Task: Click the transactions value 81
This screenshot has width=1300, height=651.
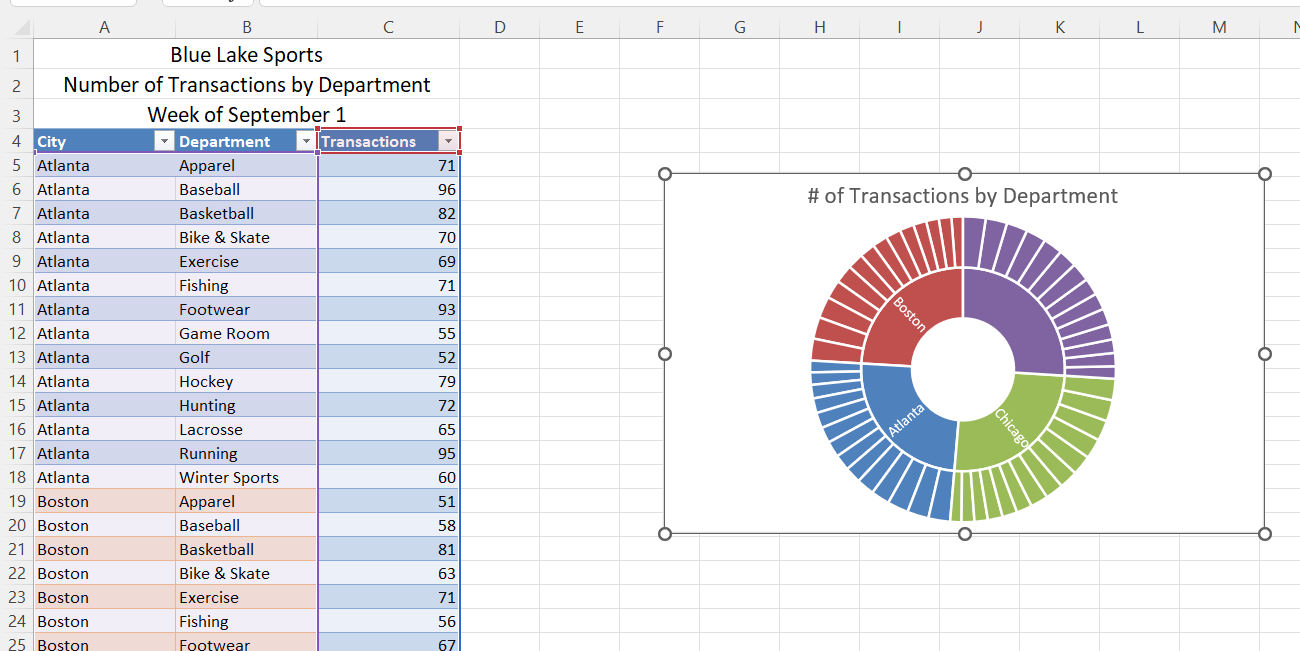Action: coord(388,550)
